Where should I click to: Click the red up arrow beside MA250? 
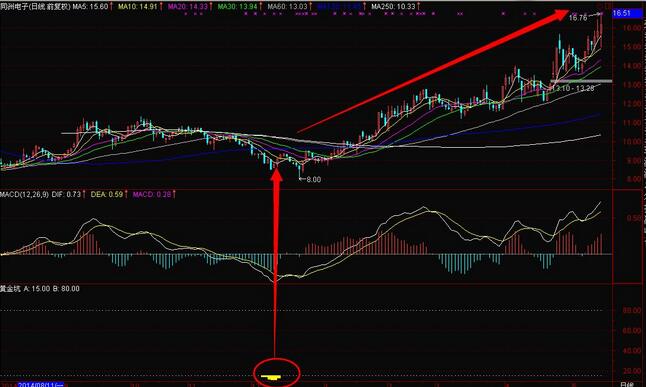pyautogui.click(x=418, y=7)
